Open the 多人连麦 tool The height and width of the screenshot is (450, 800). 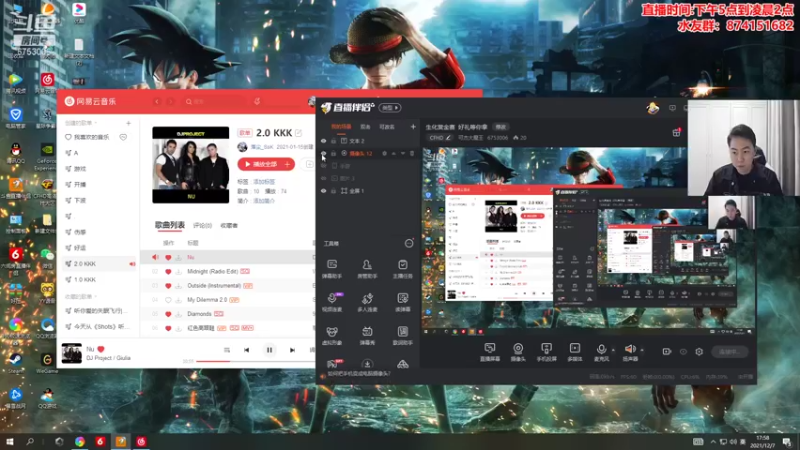pos(367,302)
